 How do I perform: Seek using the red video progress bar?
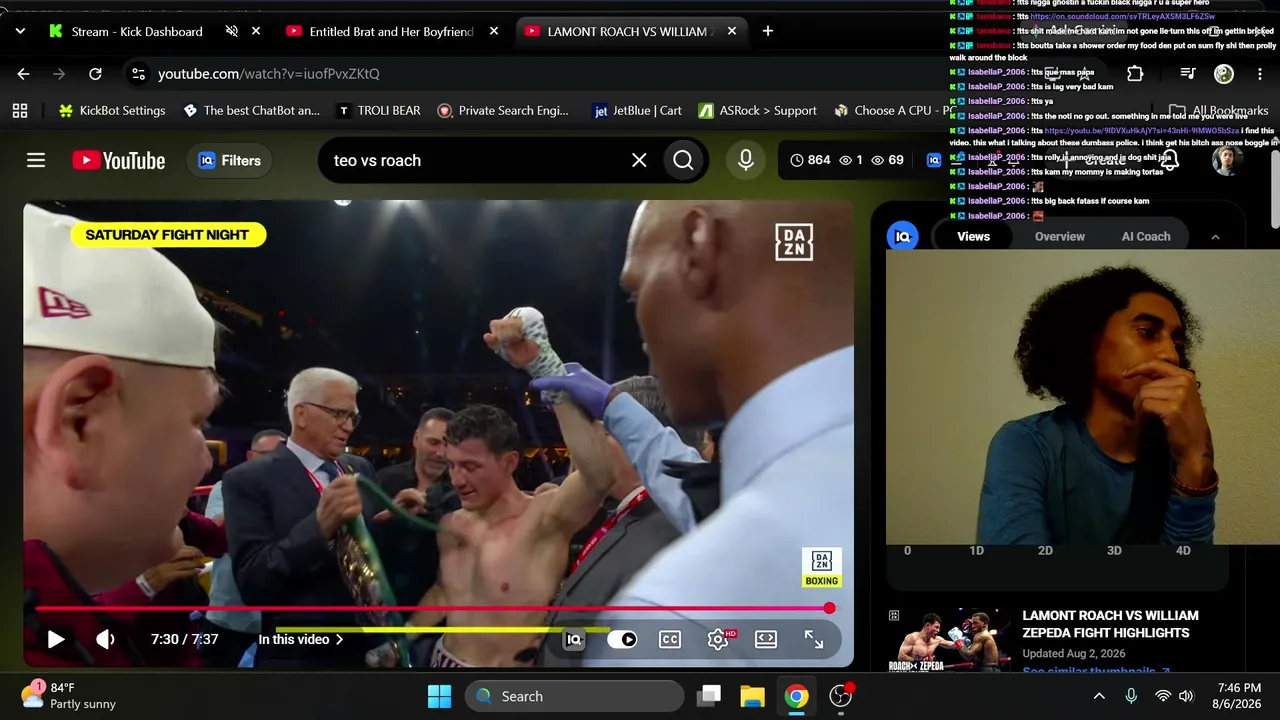[432, 608]
